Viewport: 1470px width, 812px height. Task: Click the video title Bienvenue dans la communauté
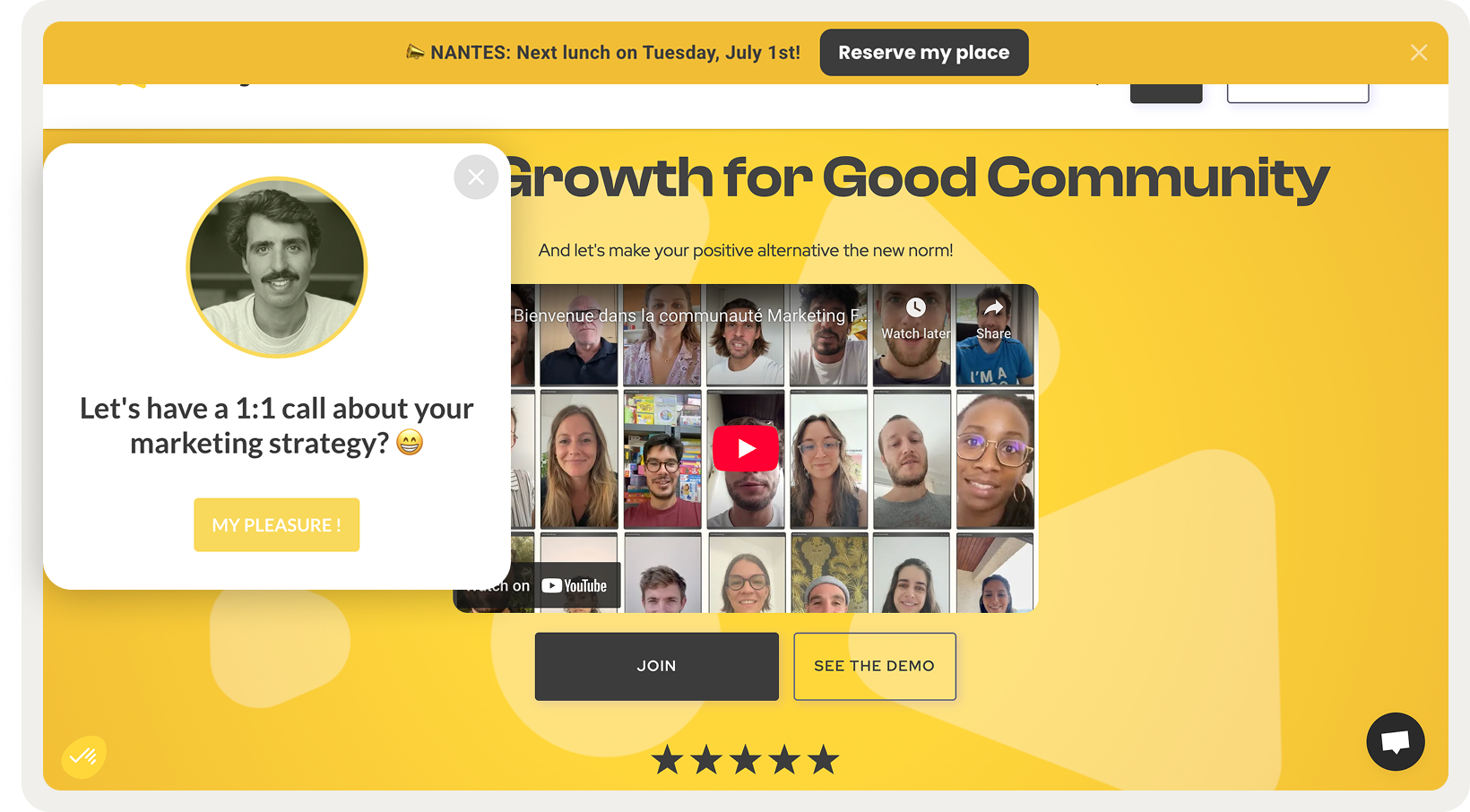click(x=690, y=315)
